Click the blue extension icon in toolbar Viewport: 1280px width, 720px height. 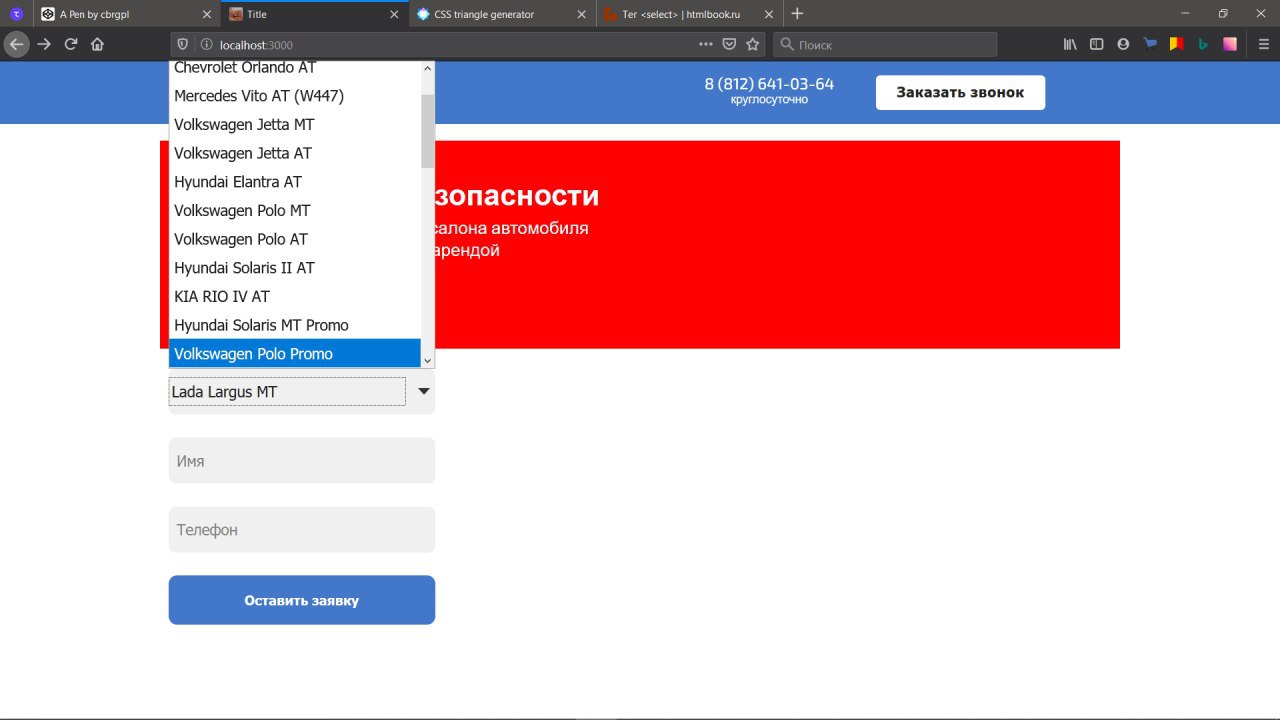[x=1150, y=44]
